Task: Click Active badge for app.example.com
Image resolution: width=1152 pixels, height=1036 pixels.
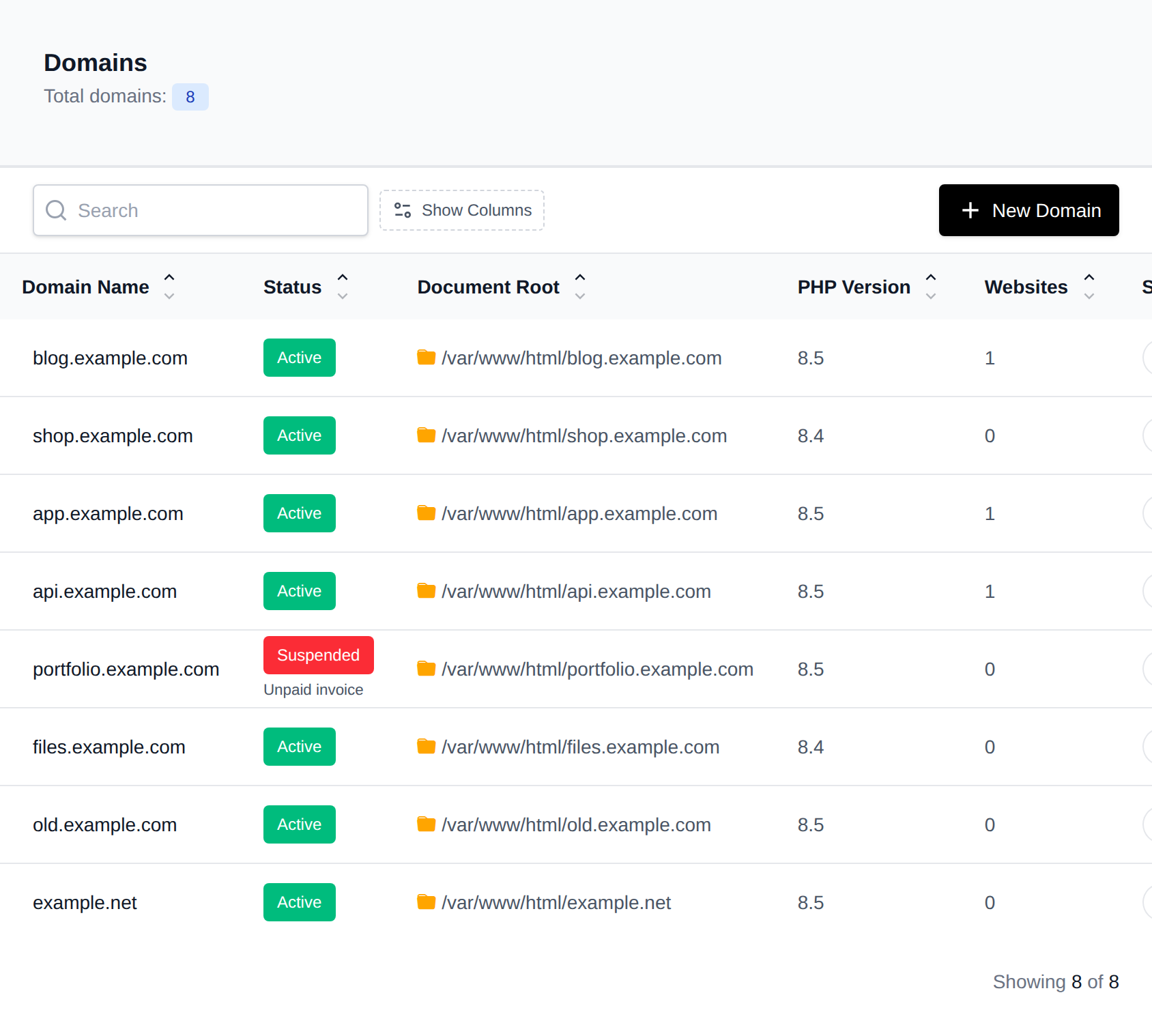Action: click(x=300, y=513)
